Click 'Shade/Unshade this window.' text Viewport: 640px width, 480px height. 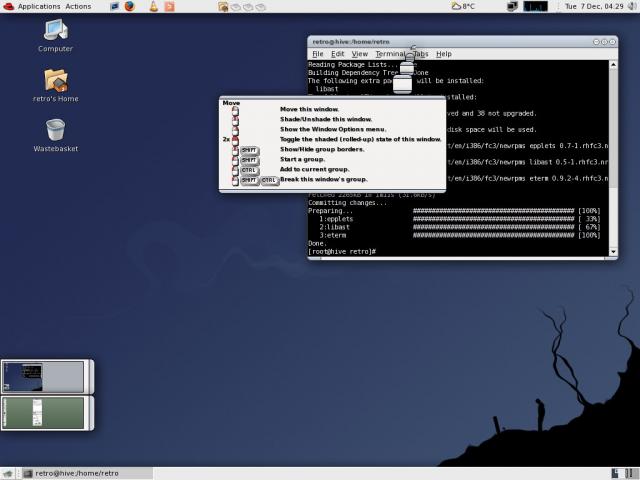point(326,119)
